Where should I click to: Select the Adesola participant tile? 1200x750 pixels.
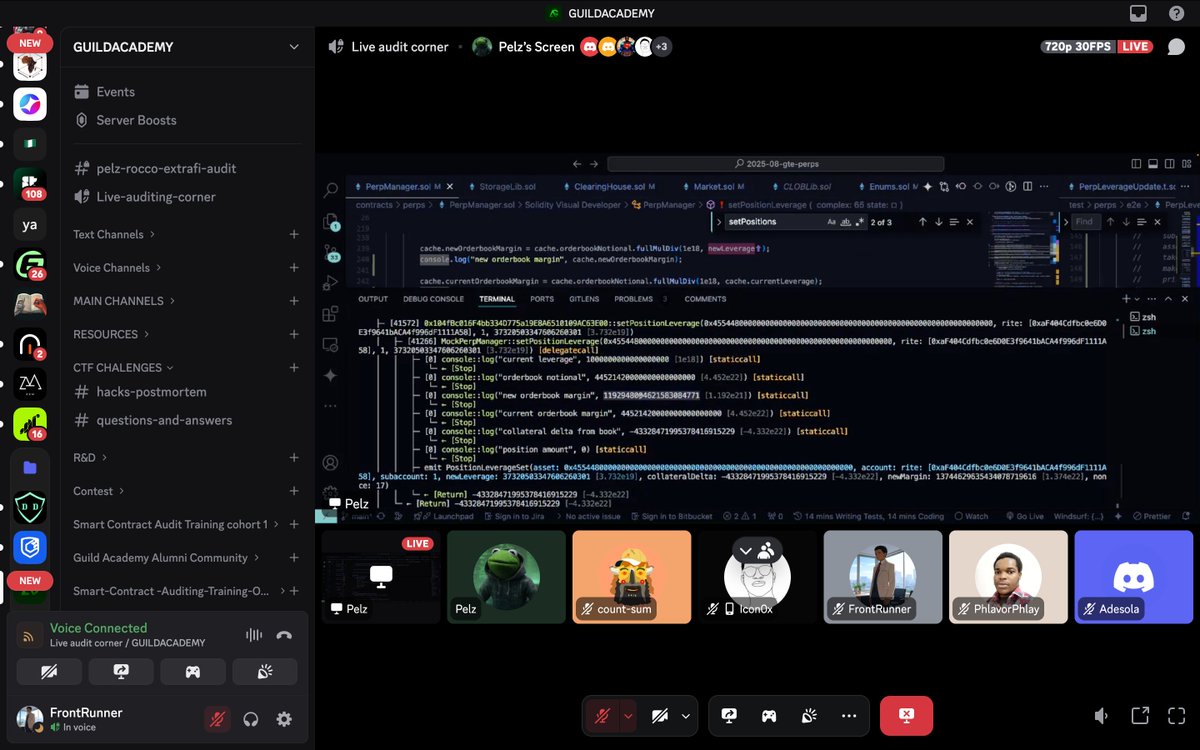pyautogui.click(x=1134, y=577)
